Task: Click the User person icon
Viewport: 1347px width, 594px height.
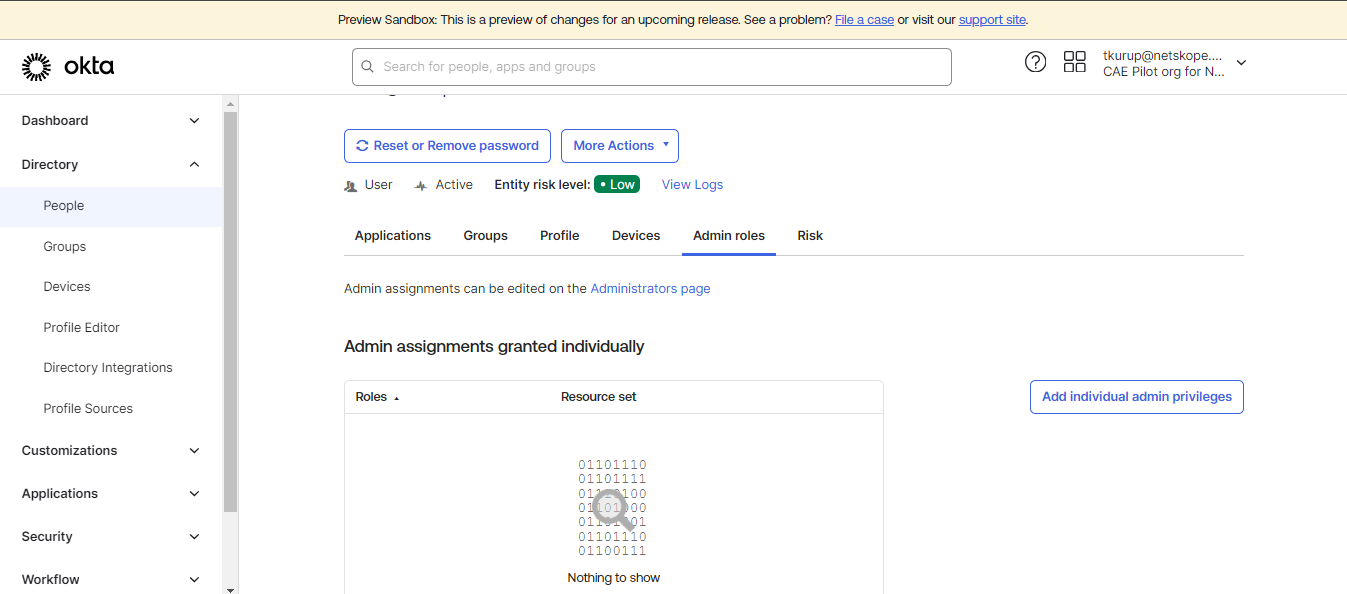Action: click(351, 185)
